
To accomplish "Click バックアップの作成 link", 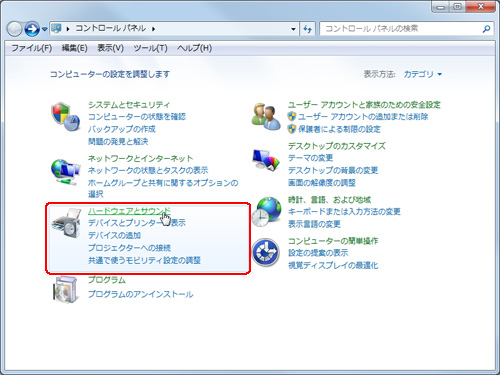I will (x=122, y=129).
